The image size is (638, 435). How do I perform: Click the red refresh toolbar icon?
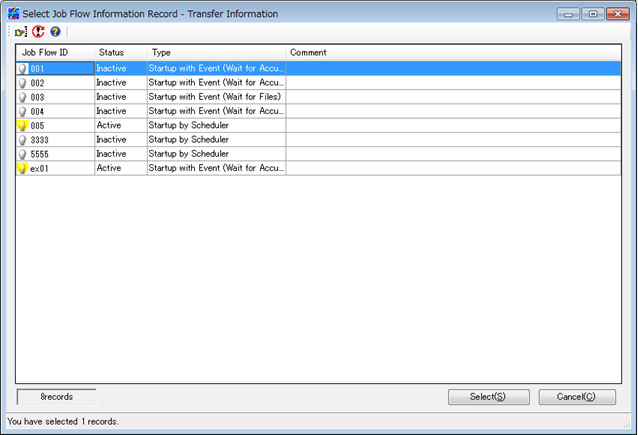coord(39,32)
